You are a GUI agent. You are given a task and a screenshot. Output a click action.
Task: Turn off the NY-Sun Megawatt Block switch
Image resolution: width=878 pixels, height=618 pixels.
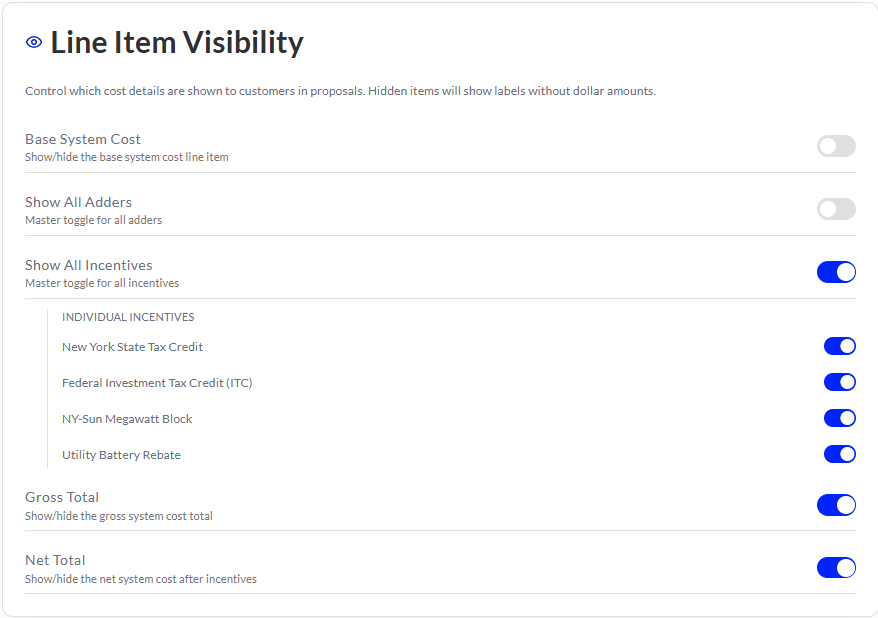tap(839, 418)
